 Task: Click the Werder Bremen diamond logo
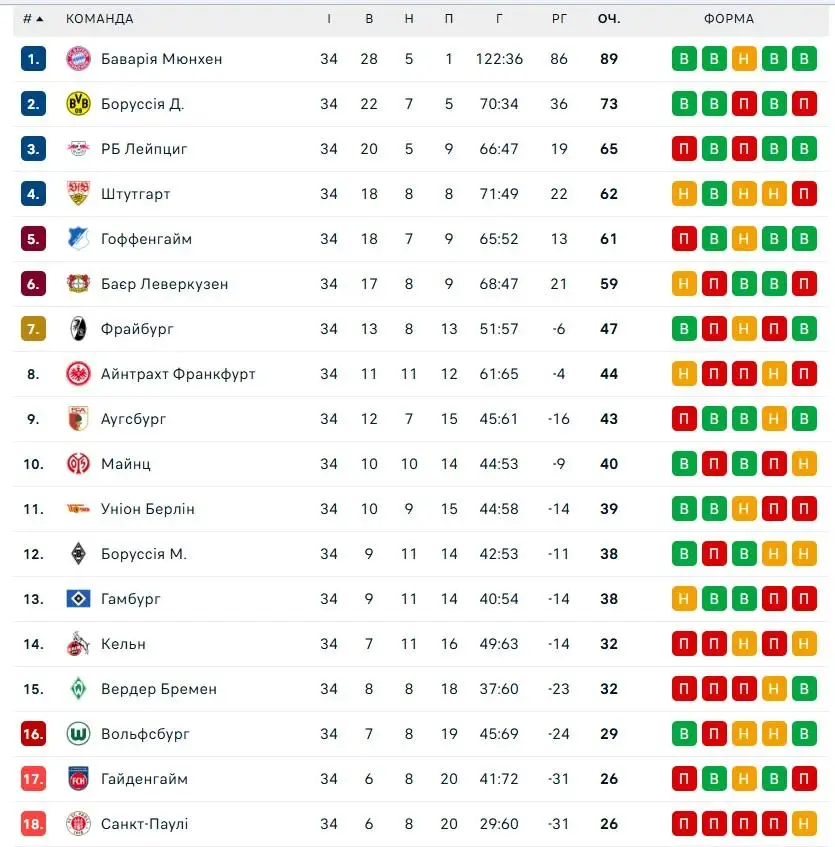(78, 689)
